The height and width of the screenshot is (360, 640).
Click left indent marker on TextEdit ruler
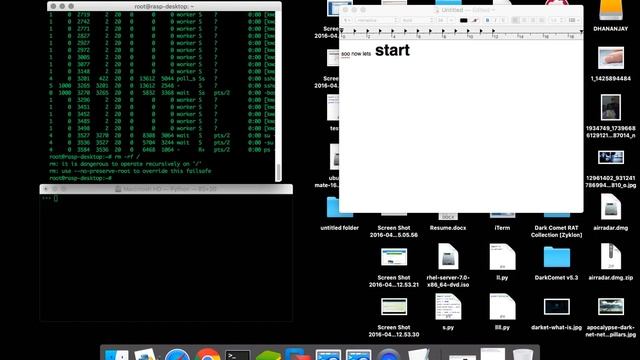(x=342, y=31)
